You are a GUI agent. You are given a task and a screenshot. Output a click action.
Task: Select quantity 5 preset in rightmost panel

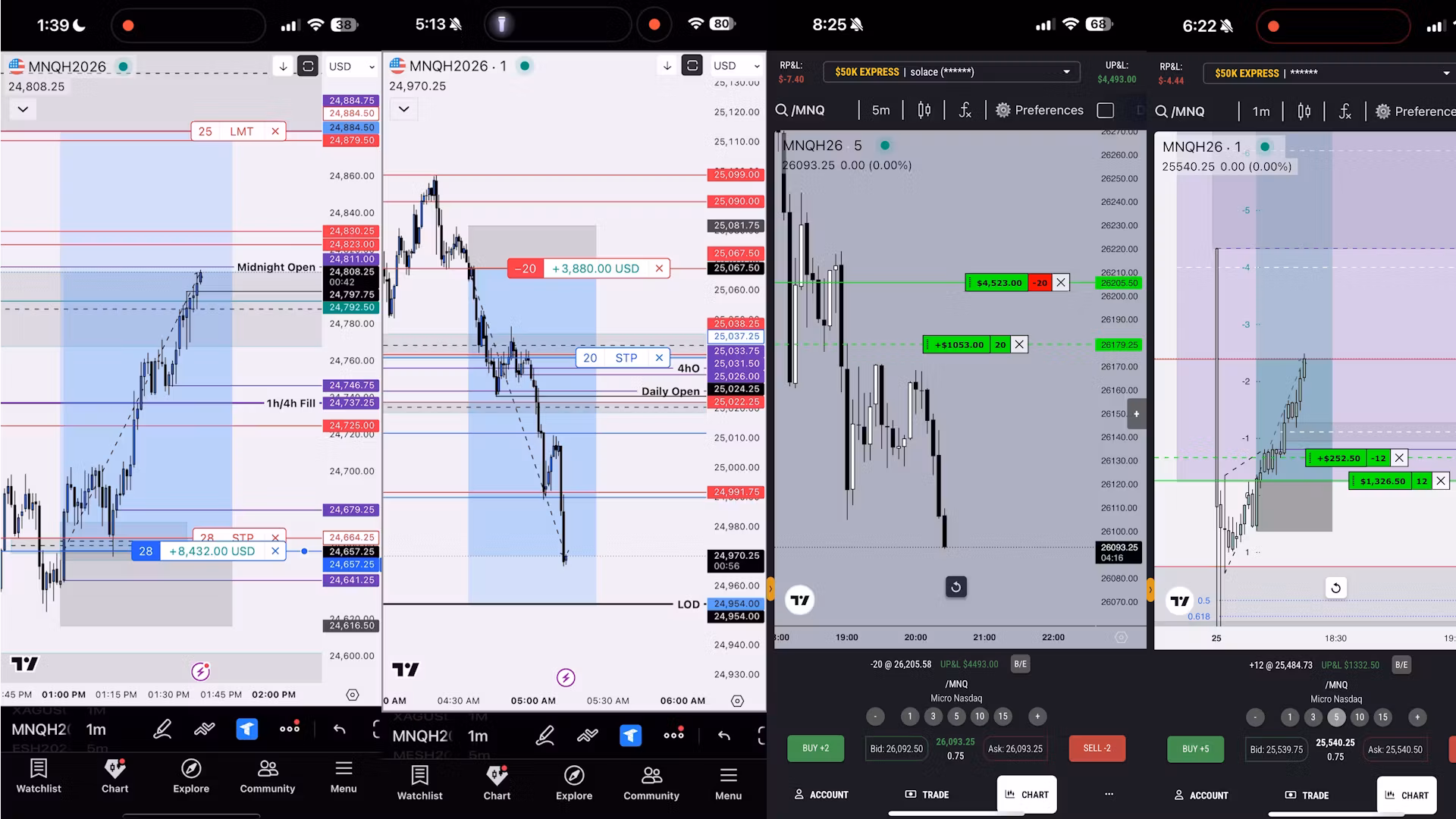coord(1336,717)
